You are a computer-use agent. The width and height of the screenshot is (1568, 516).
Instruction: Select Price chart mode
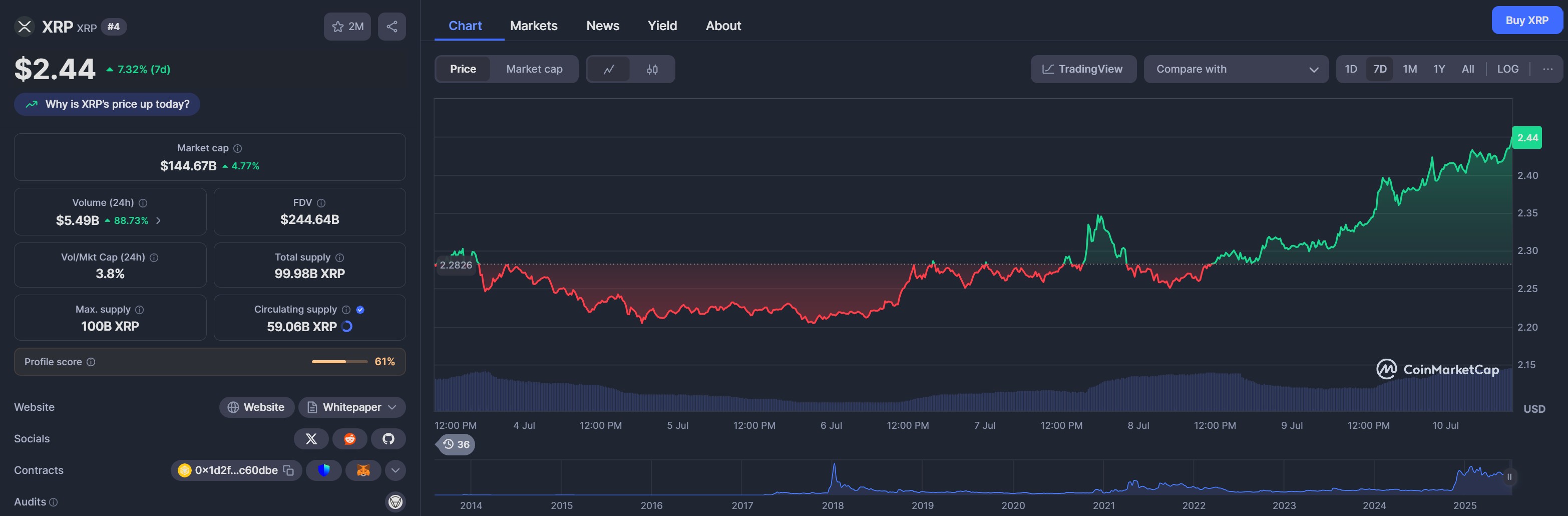pos(463,70)
